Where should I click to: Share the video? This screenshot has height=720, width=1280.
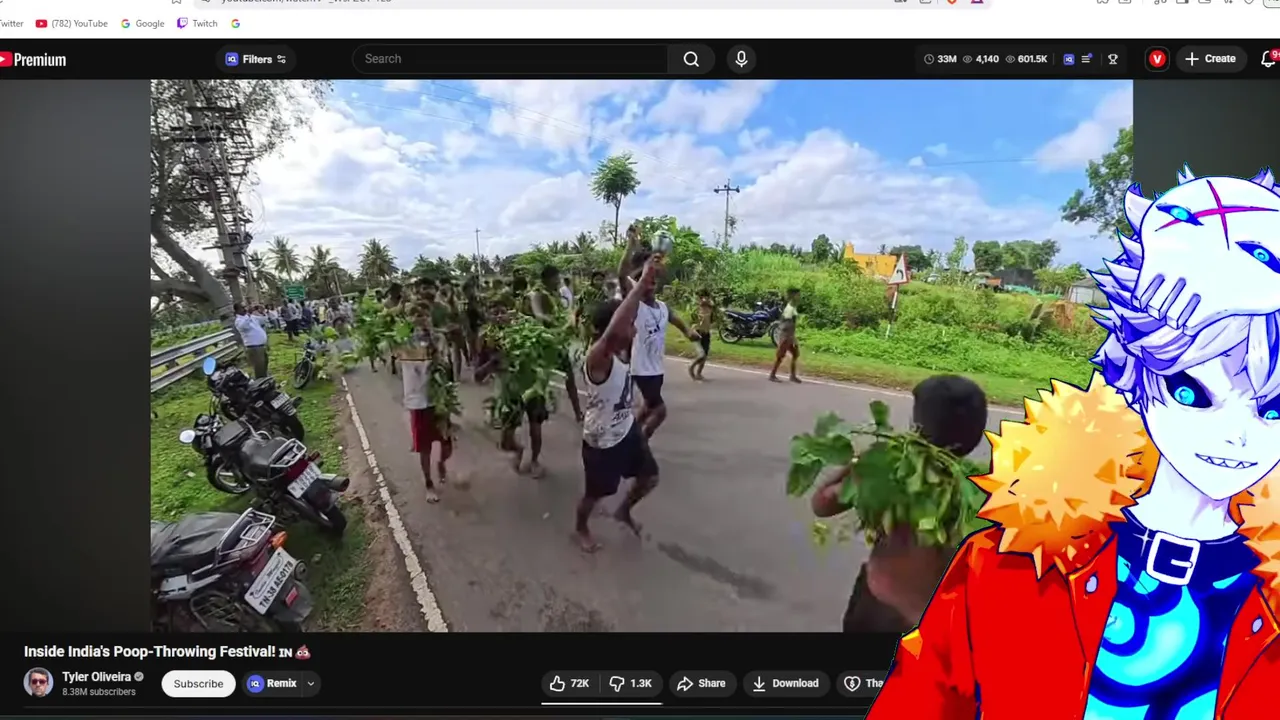coord(701,684)
